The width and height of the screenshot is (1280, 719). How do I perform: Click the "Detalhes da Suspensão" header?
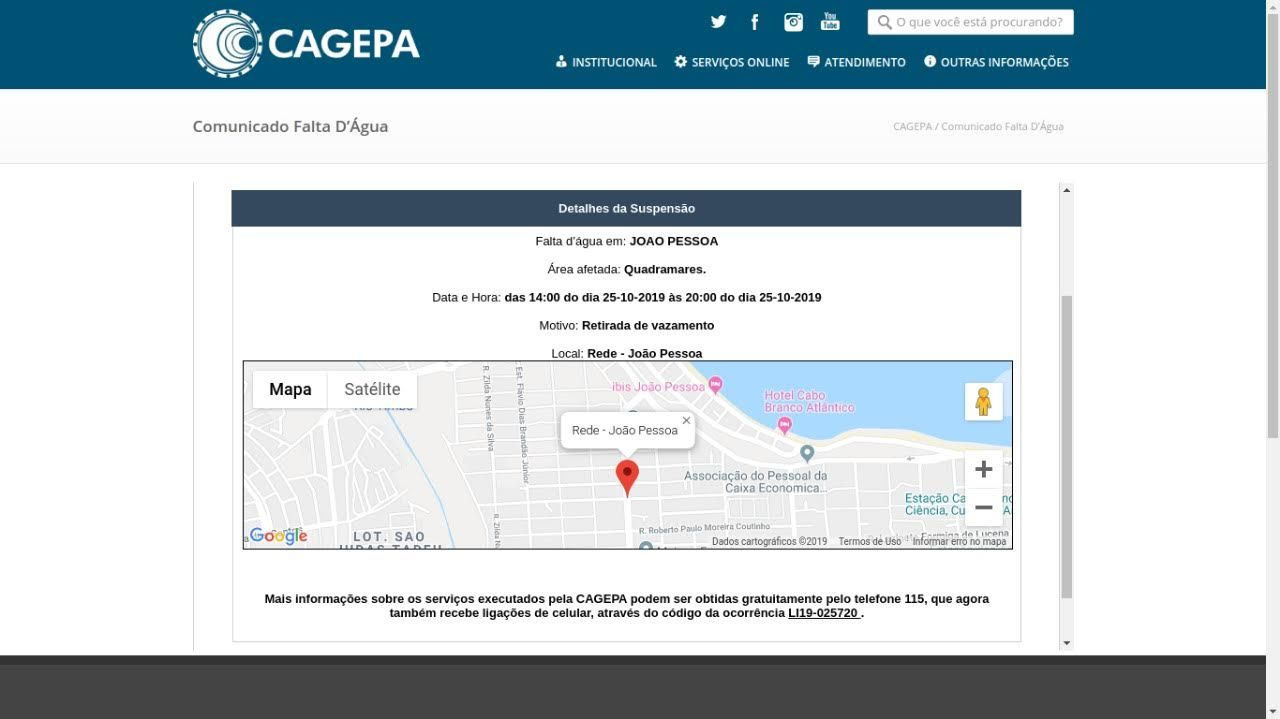[626, 208]
